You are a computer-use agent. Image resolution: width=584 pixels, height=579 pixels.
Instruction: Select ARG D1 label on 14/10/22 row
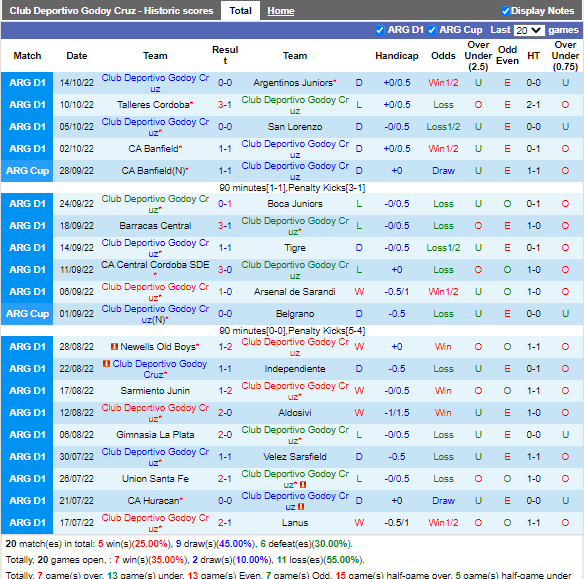click(x=27, y=83)
